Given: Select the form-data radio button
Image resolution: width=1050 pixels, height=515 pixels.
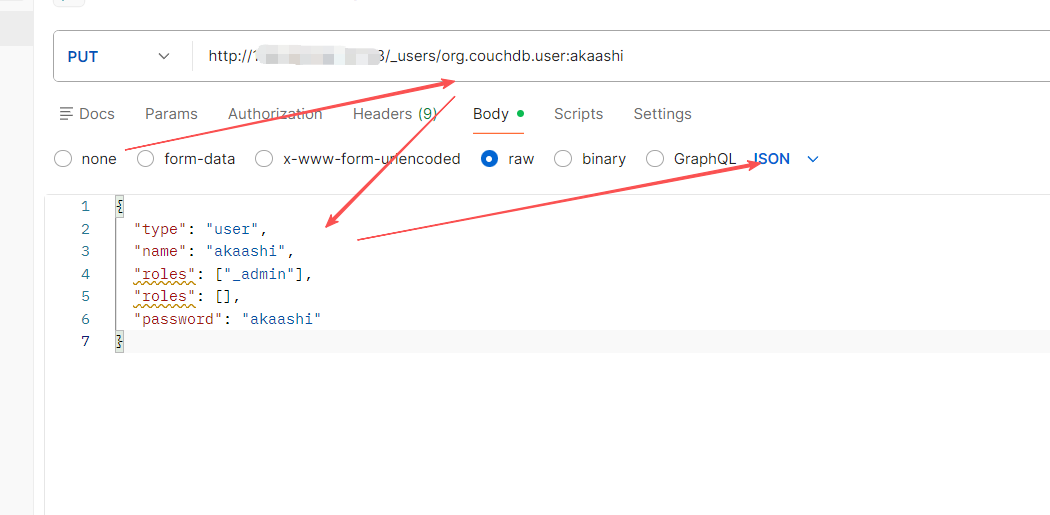Looking at the screenshot, I should [145, 159].
